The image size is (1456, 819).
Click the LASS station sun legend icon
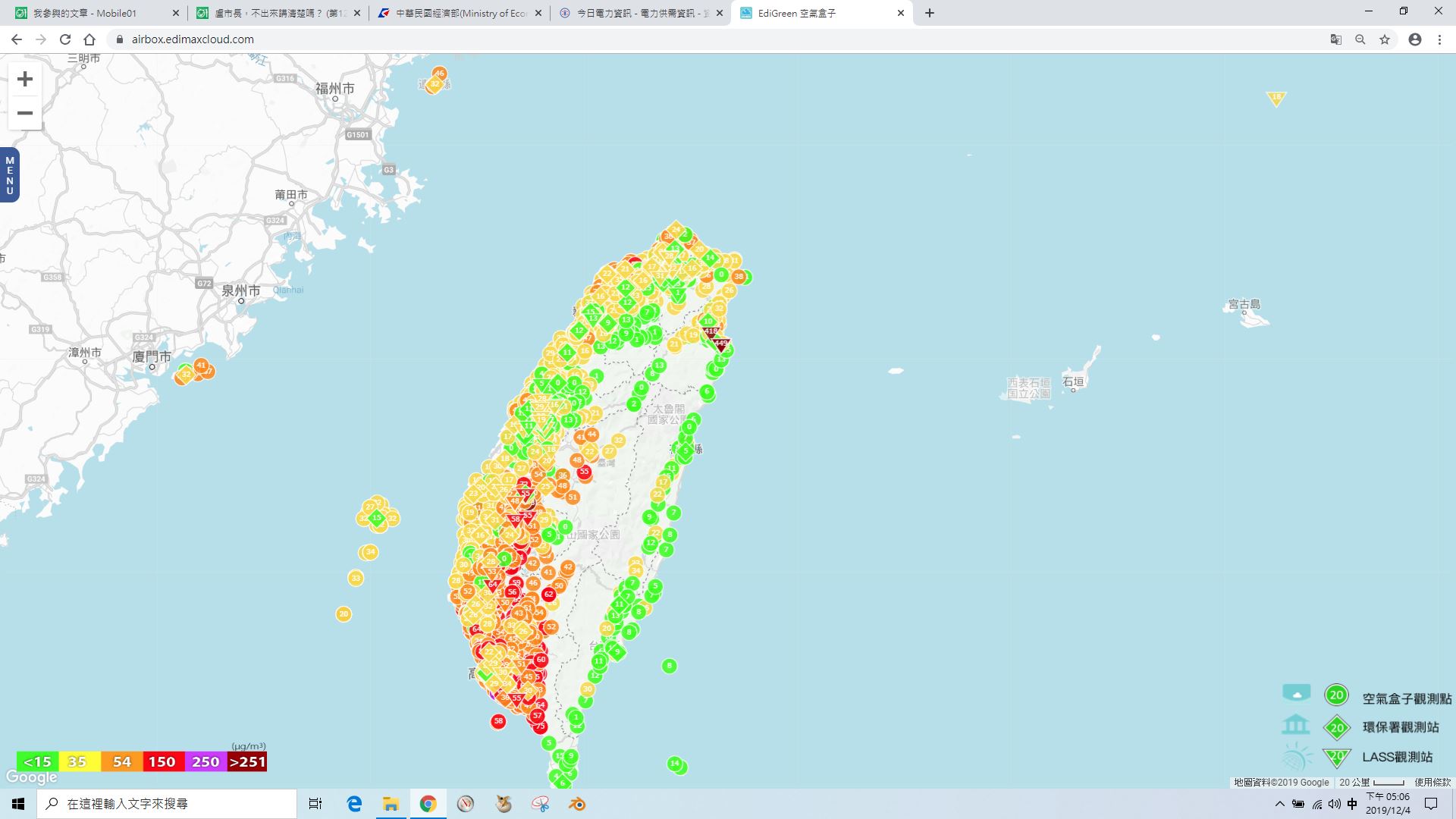[x=1296, y=757]
